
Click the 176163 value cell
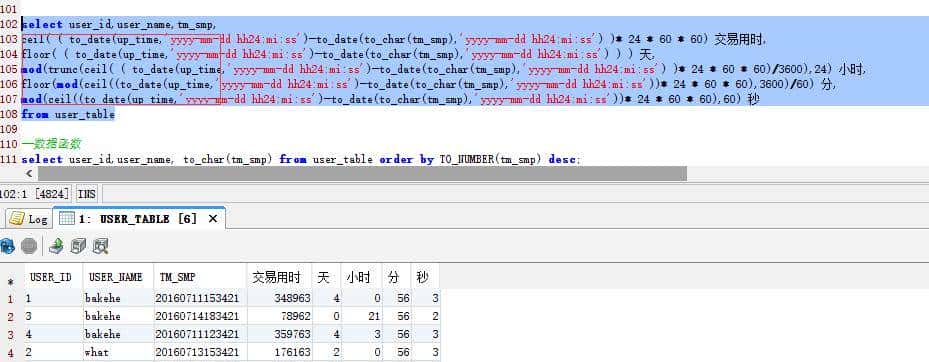pyautogui.click(x=279, y=353)
